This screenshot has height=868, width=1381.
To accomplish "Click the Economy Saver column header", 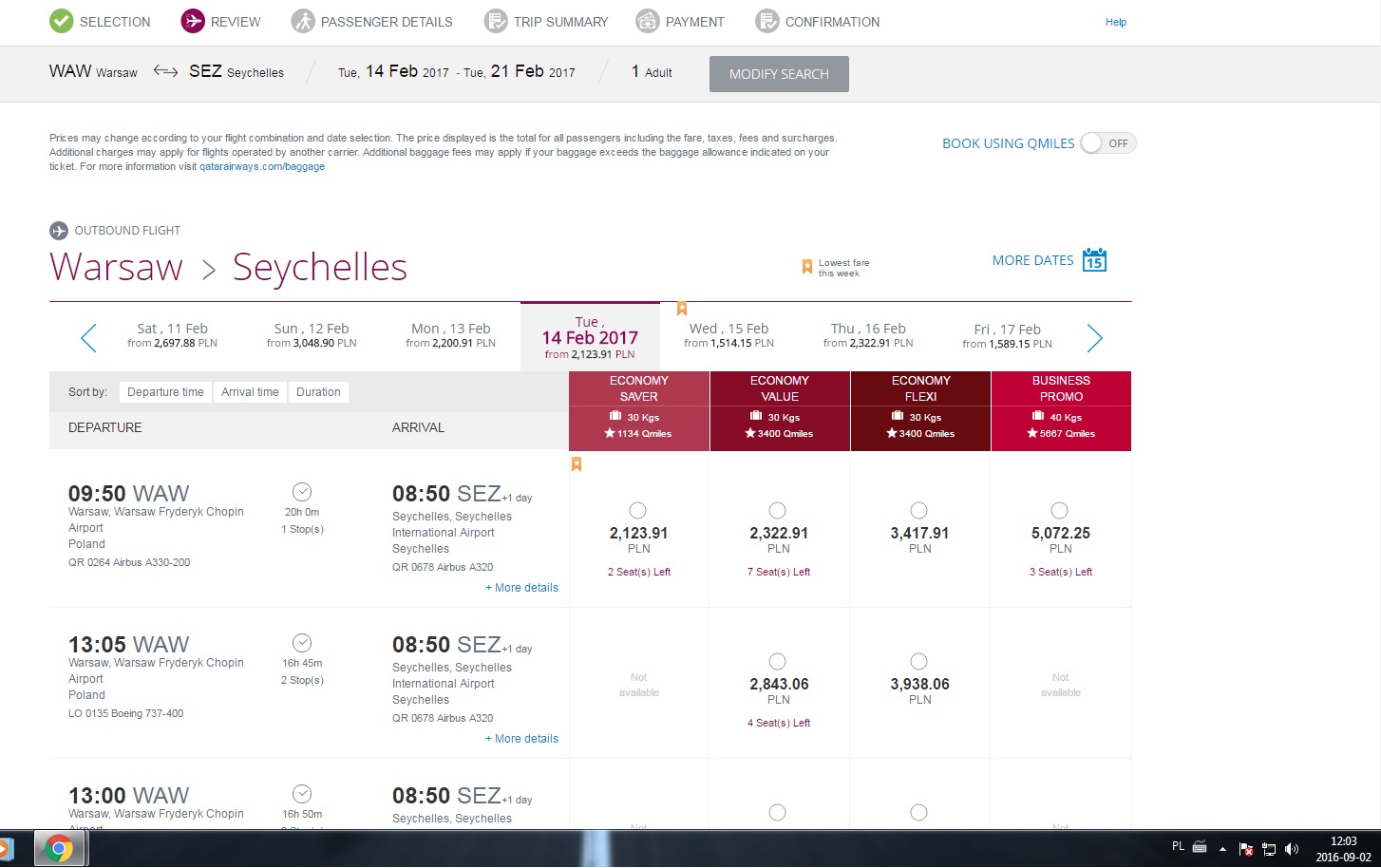I will point(639,410).
